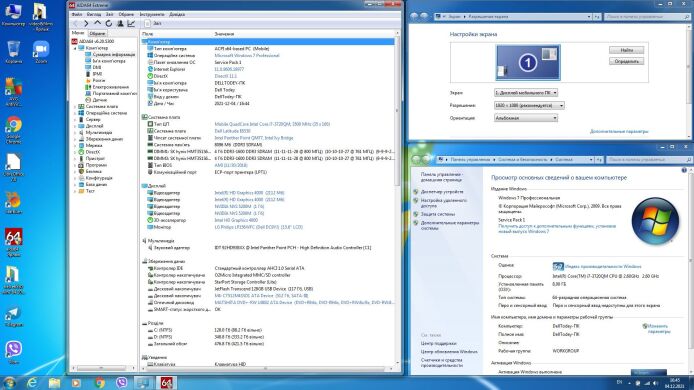Click help icon in System window

[x=684, y=170]
